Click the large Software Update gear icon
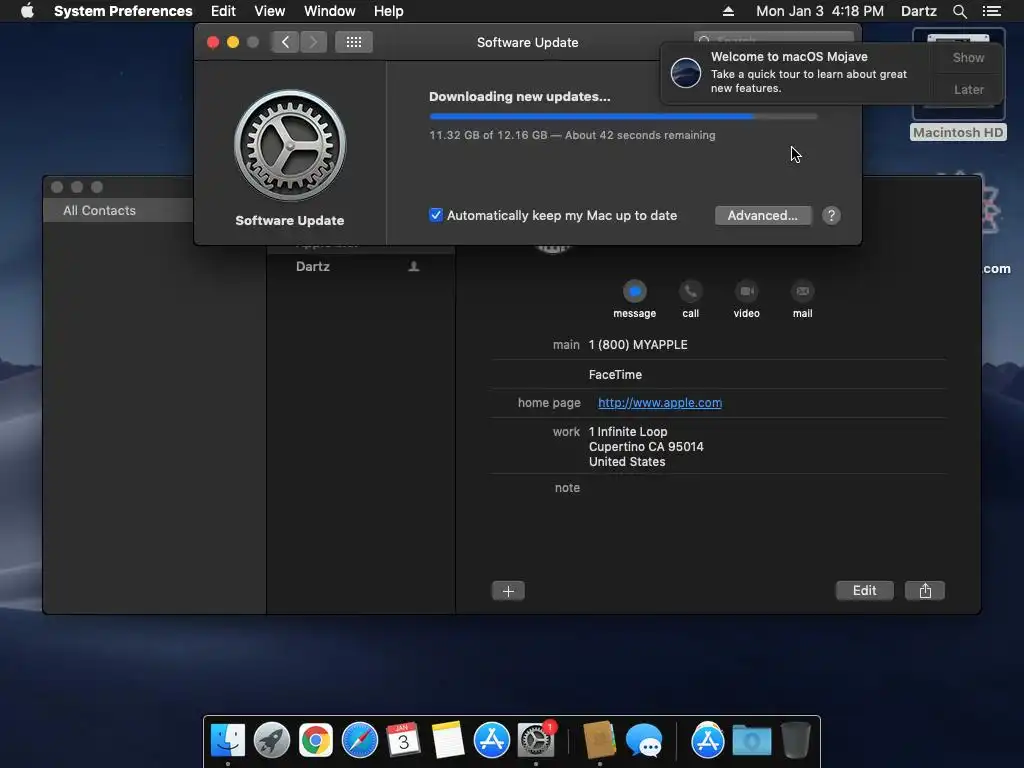Viewport: 1024px width, 768px height. tap(290, 146)
